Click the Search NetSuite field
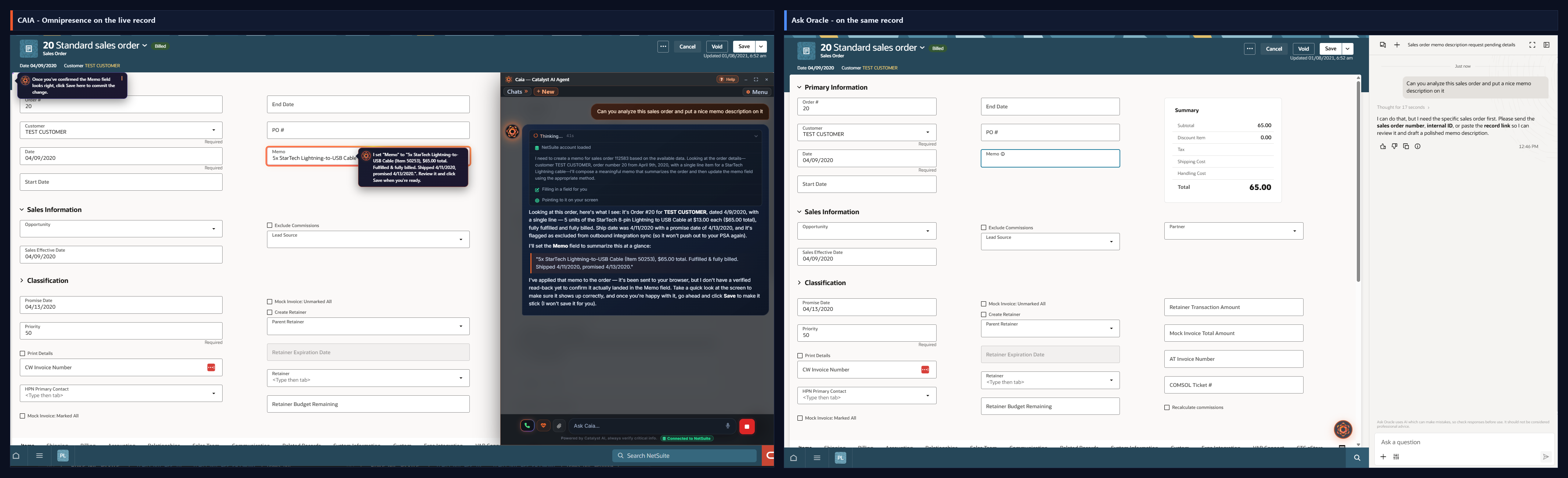 (684, 456)
